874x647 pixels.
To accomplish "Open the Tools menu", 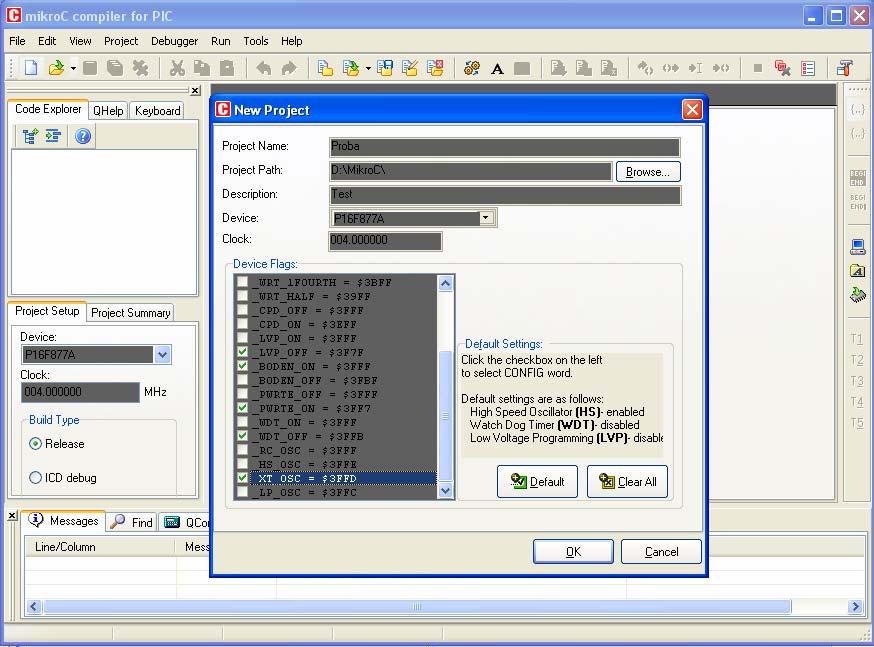I will click(x=256, y=41).
